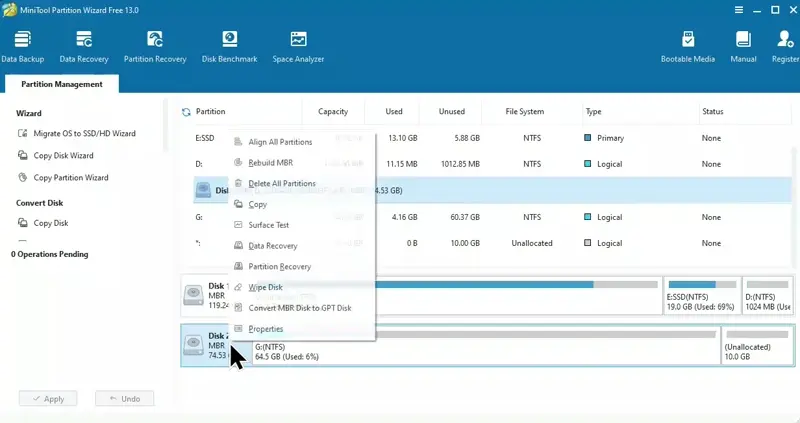Image resolution: width=800 pixels, height=423 pixels.
Task: Select Wipe Disk menu entry
Action: (302, 287)
